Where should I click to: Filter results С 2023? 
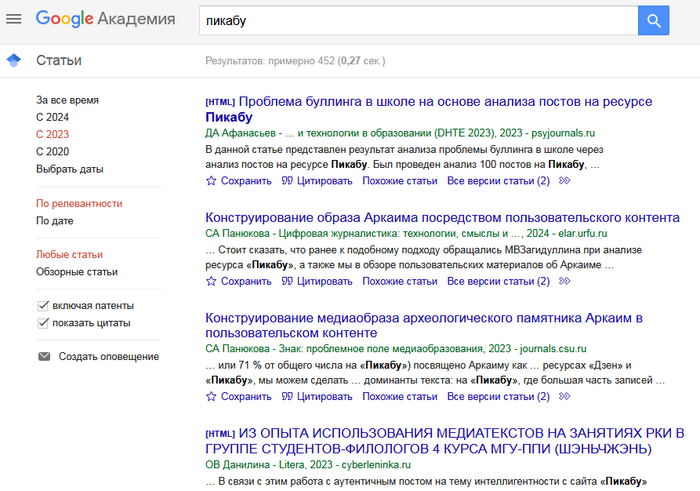[52, 134]
